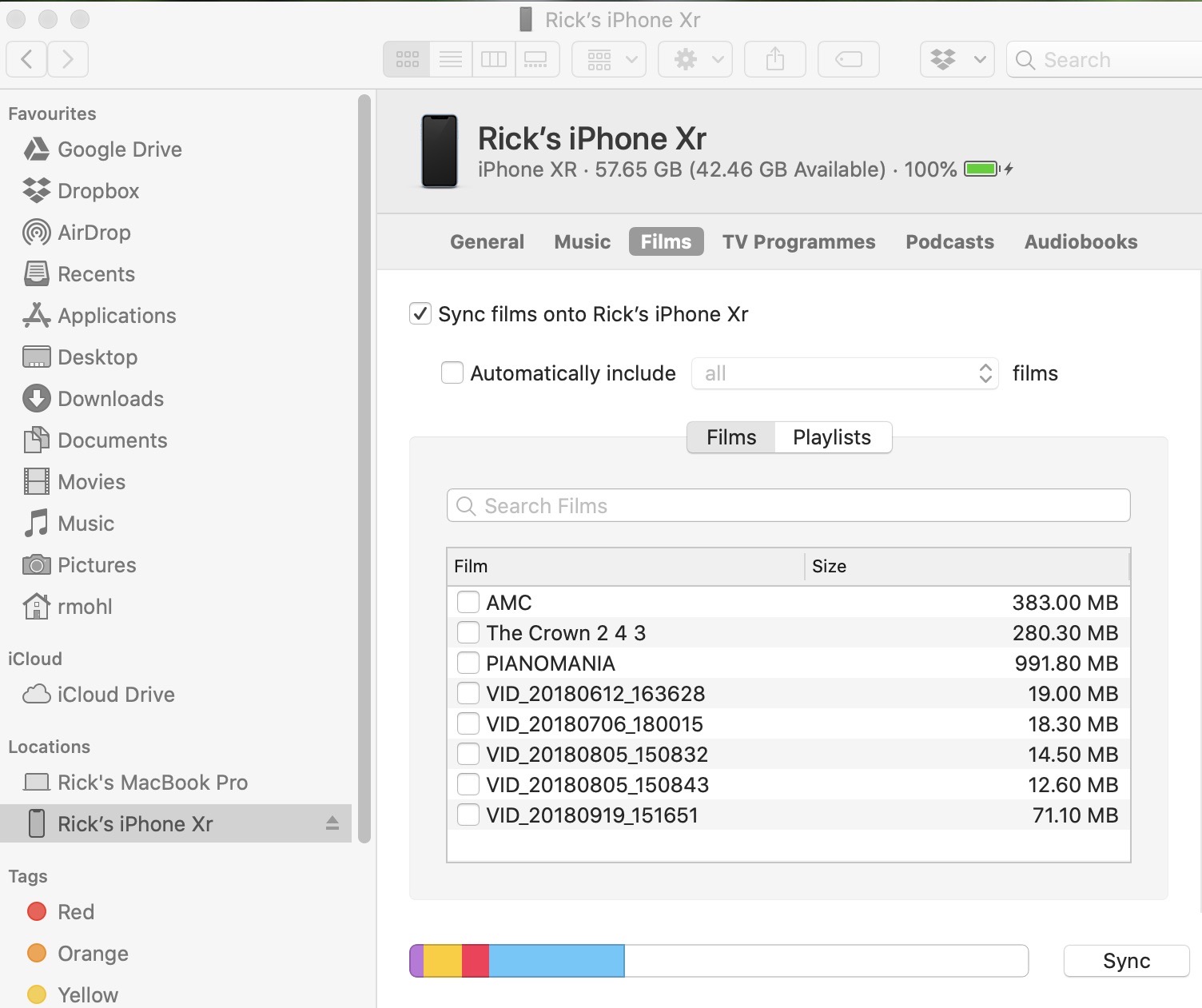
Task: Check VID_20180919_151651 checkbox
Action: 468,815
